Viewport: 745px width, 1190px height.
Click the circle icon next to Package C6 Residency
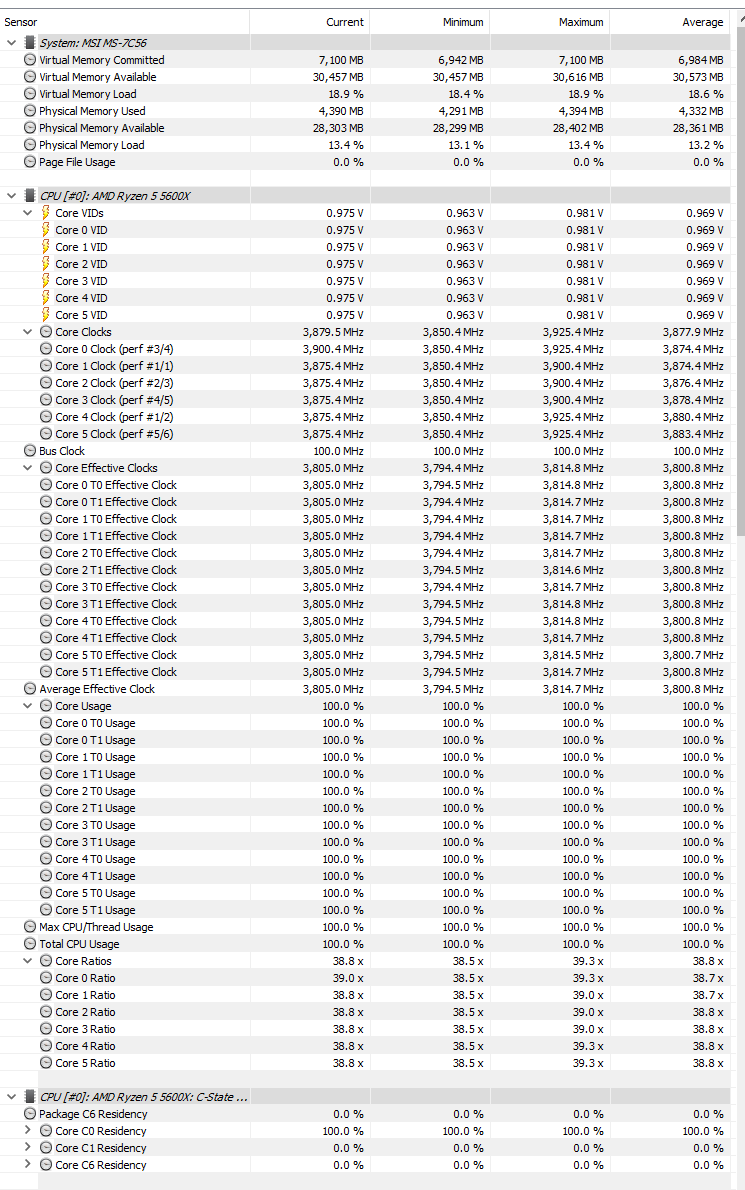pyautogui.click(x=30, y=1114)
